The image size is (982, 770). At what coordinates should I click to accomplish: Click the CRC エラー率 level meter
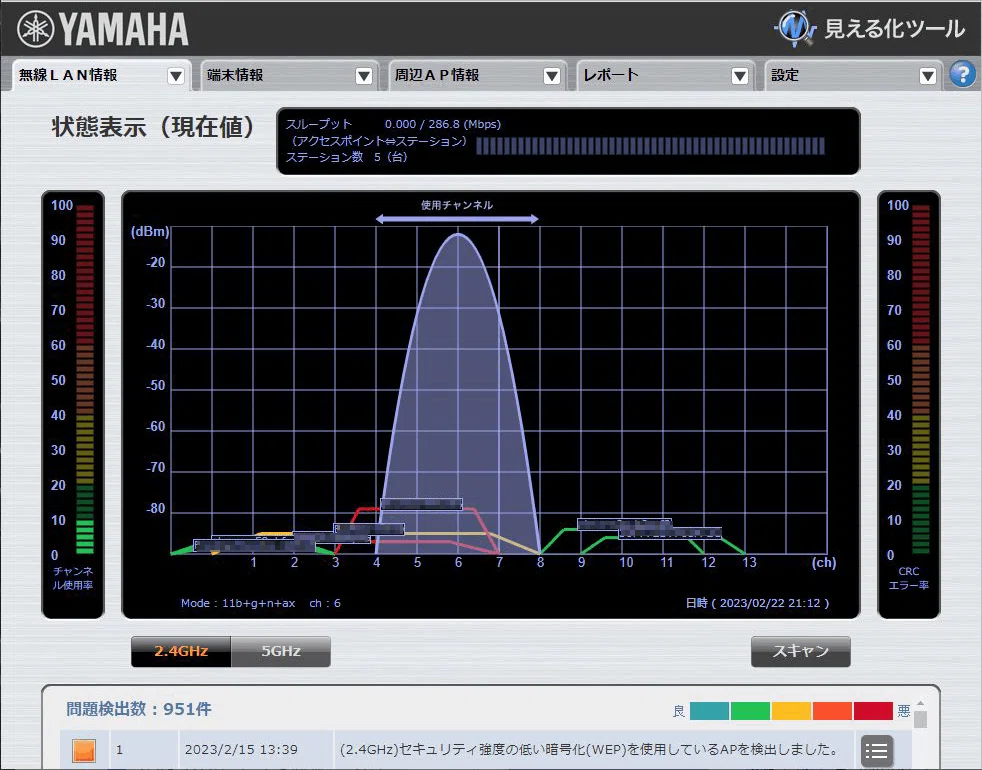[x=921, y=380]
